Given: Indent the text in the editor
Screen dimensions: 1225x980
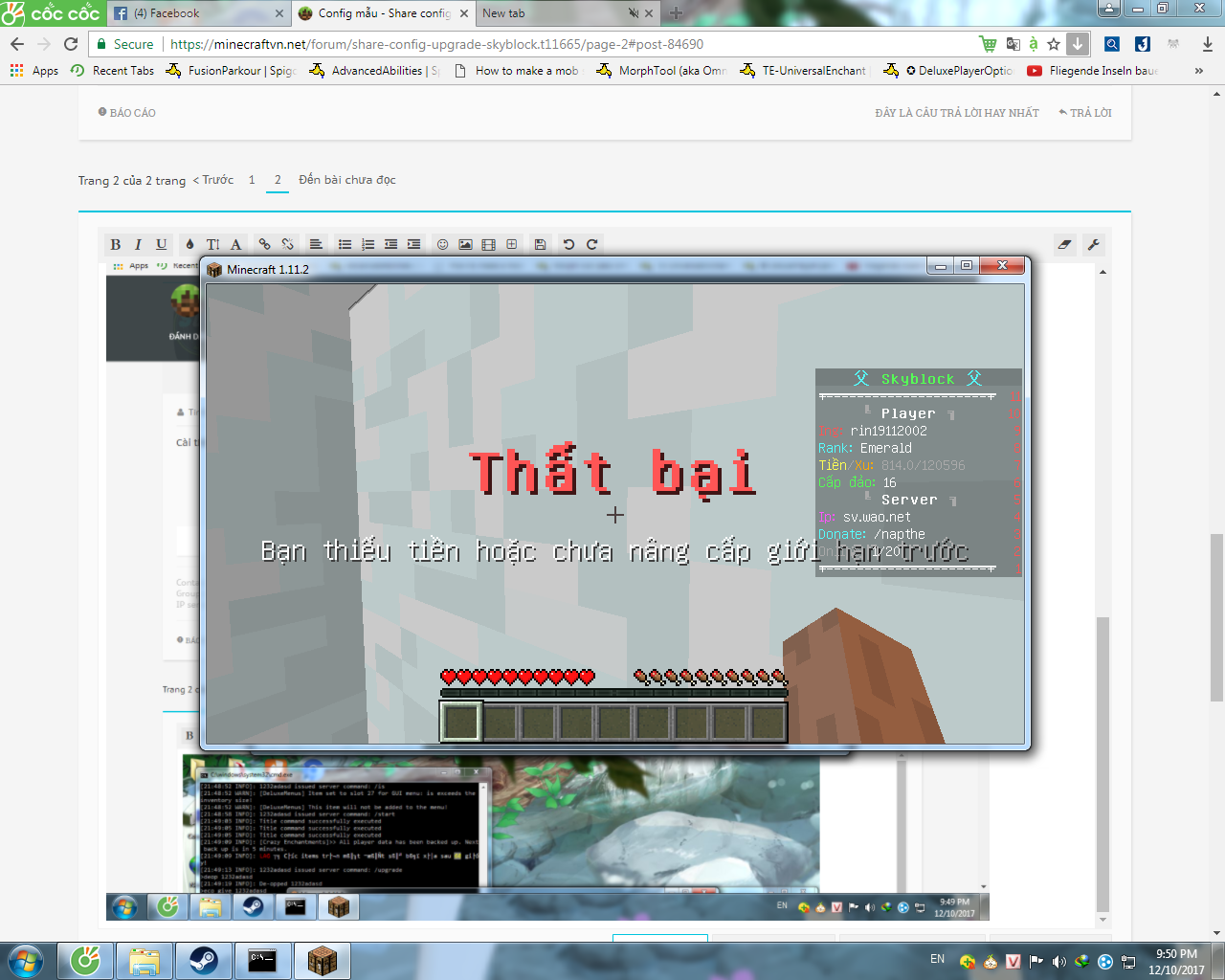Looking at the screenshot, I should tap(413, 244).
